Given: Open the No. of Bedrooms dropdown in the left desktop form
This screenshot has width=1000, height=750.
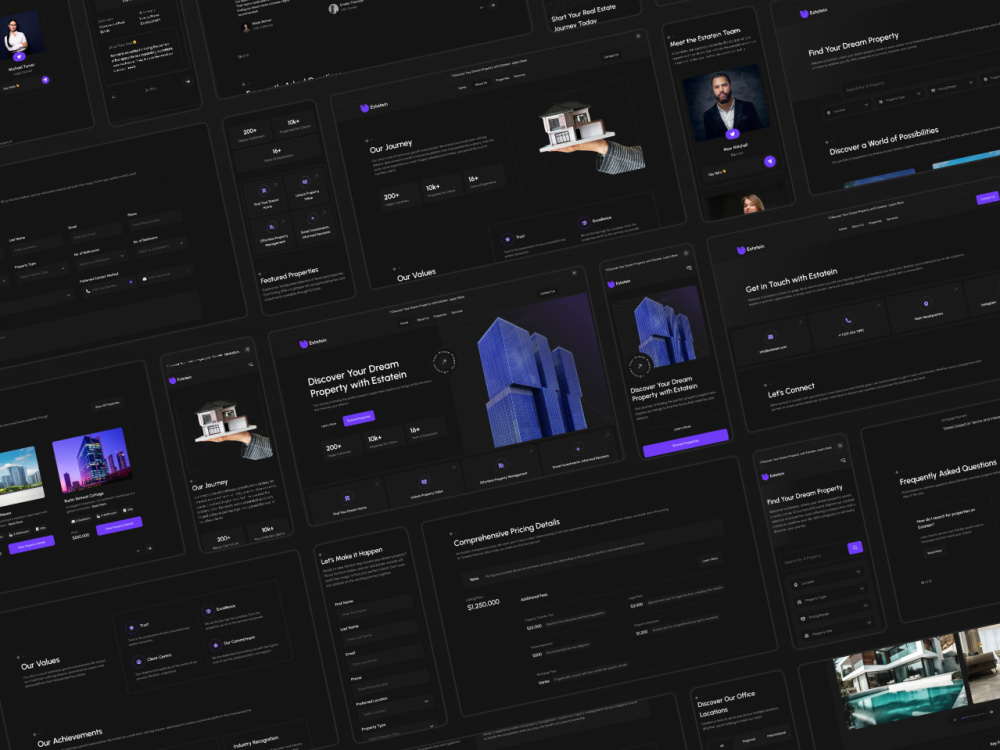Looking at the screenshot, I should tap(159, 246).
